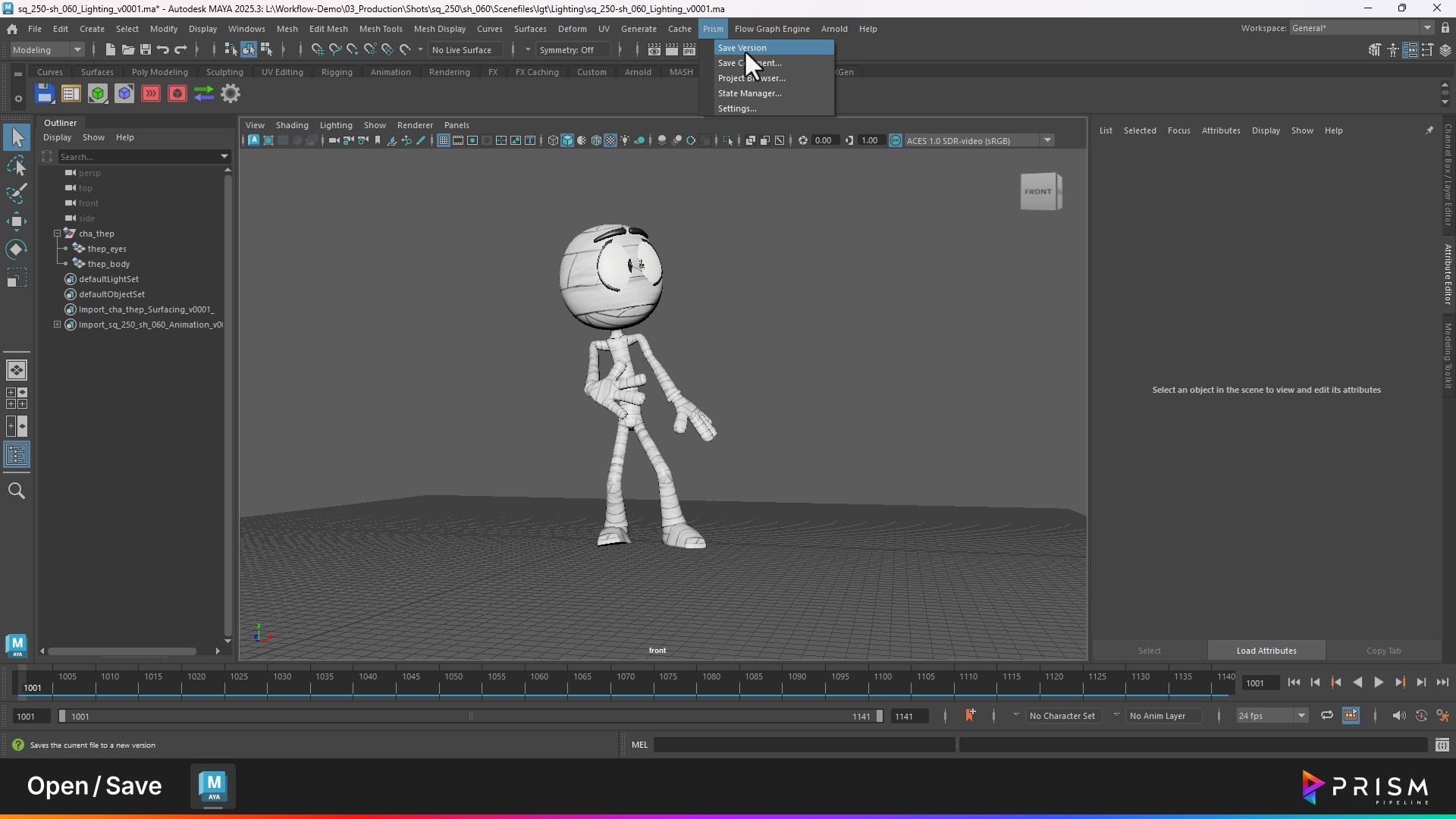The height and width of the screenshot is (819, 1456).
Task: Open the Flow Graph Engine menu
Action: pos(772,29)
